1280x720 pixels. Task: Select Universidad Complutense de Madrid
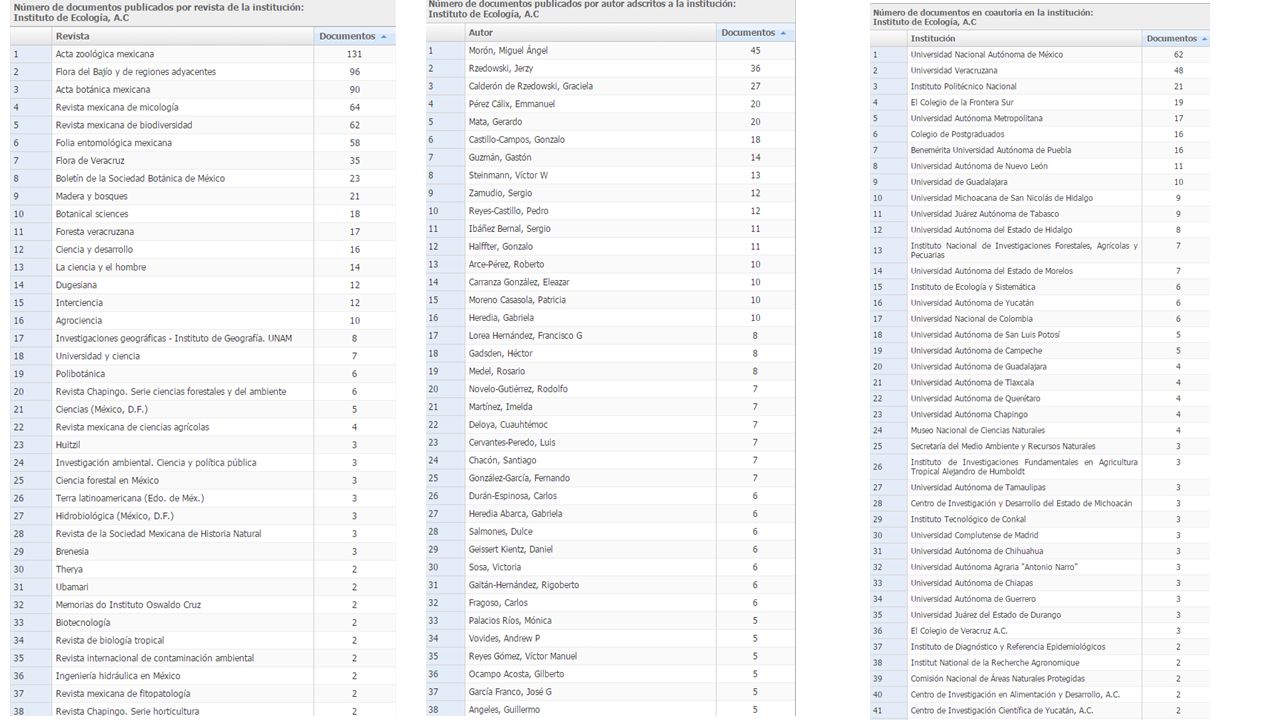tap(1040, 536)
